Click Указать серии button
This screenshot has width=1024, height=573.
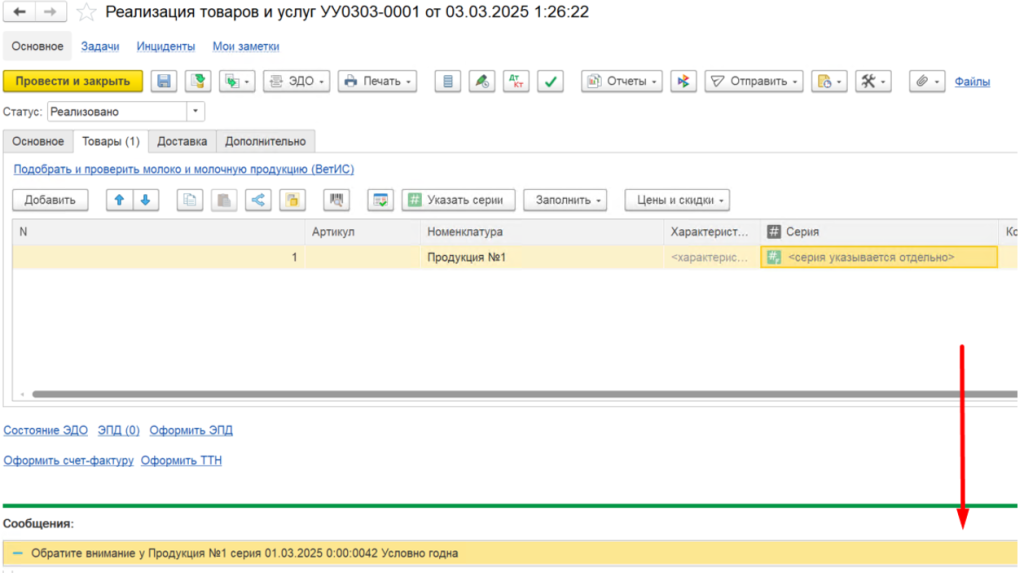pos(458,200)
